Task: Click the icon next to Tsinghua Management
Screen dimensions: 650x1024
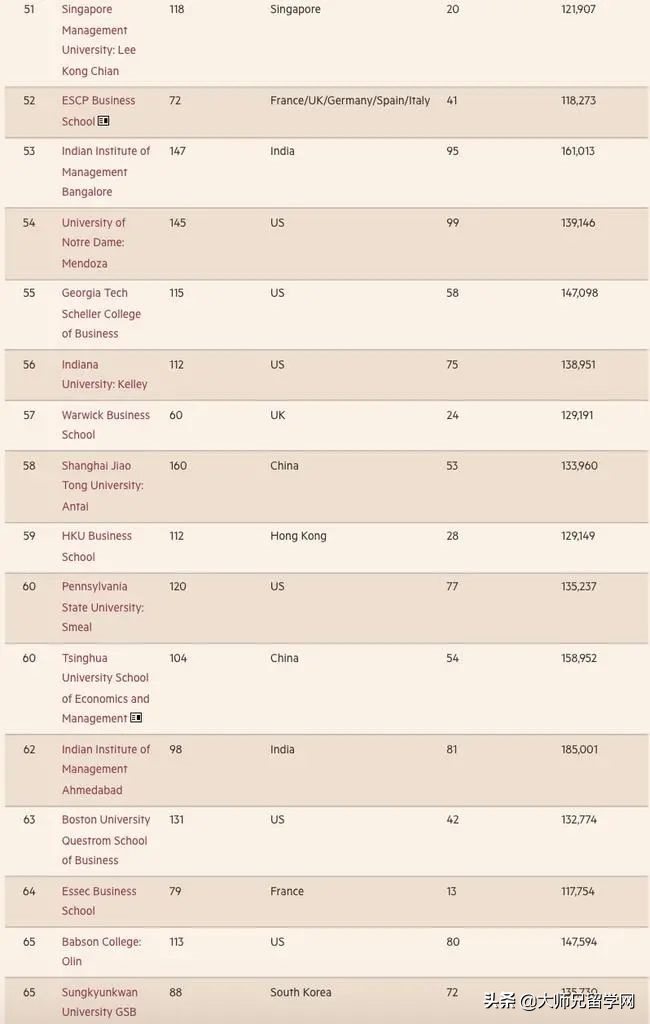Action: click(136, 718)
